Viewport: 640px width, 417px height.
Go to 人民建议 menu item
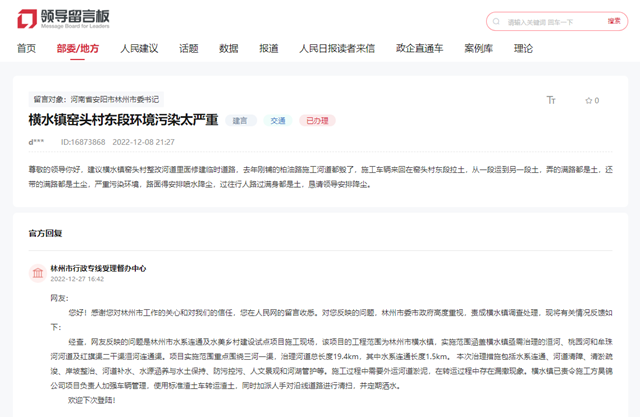[139, 48]
